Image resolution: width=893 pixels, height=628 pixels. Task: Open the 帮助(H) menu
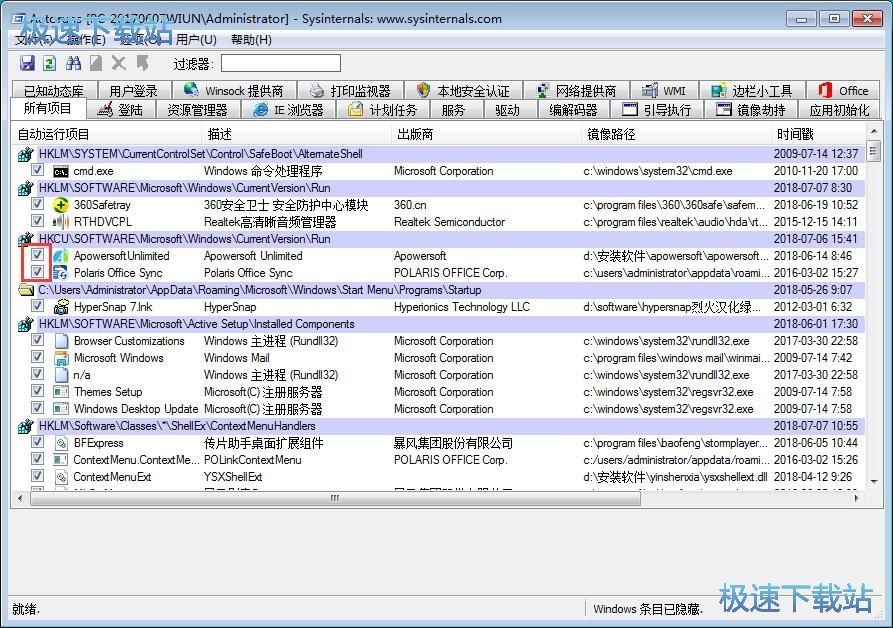[251, 40]
